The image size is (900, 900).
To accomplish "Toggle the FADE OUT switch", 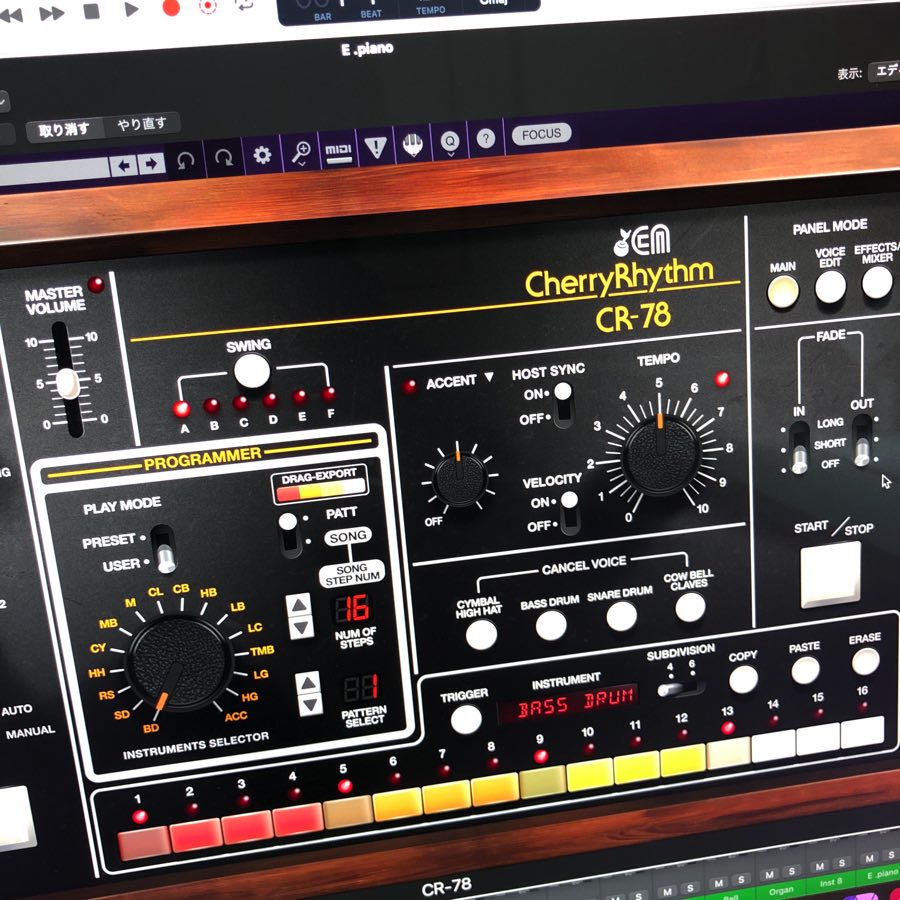I will click(x=862, y=441).
